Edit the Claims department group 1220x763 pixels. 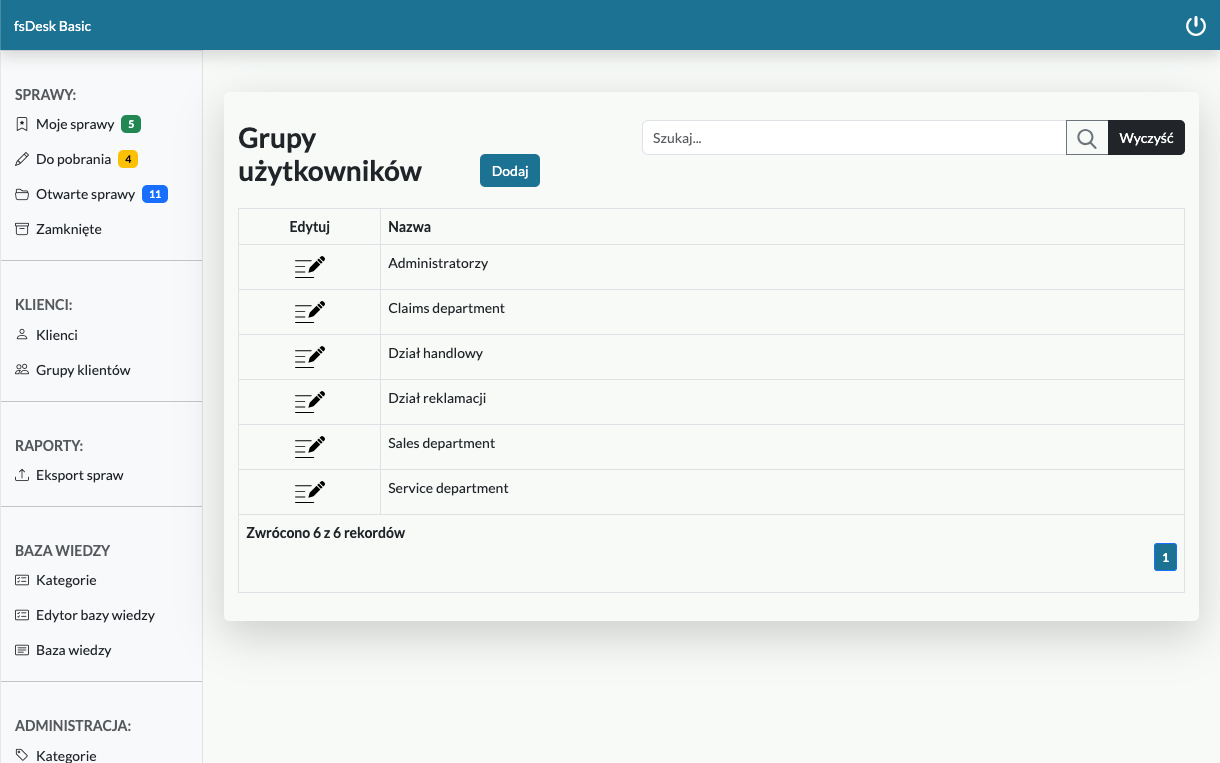tap(310, 311)
